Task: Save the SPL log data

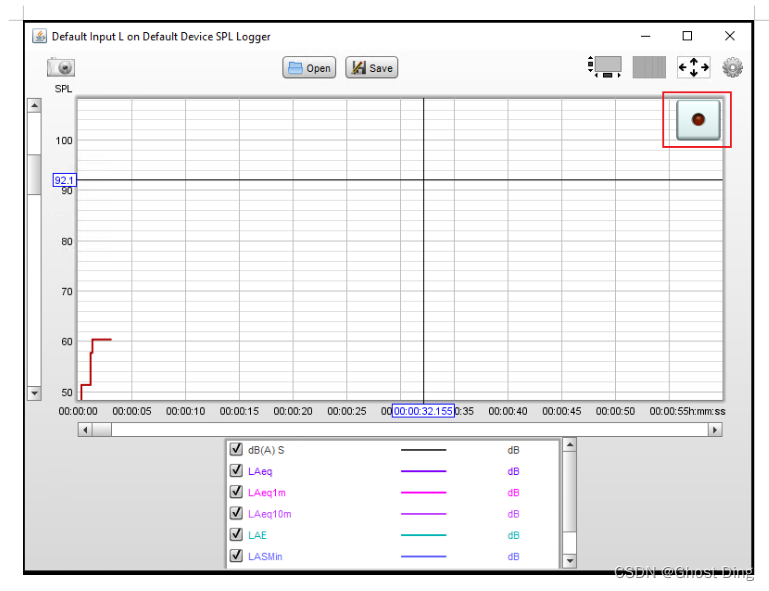Action: pos(372,68)
